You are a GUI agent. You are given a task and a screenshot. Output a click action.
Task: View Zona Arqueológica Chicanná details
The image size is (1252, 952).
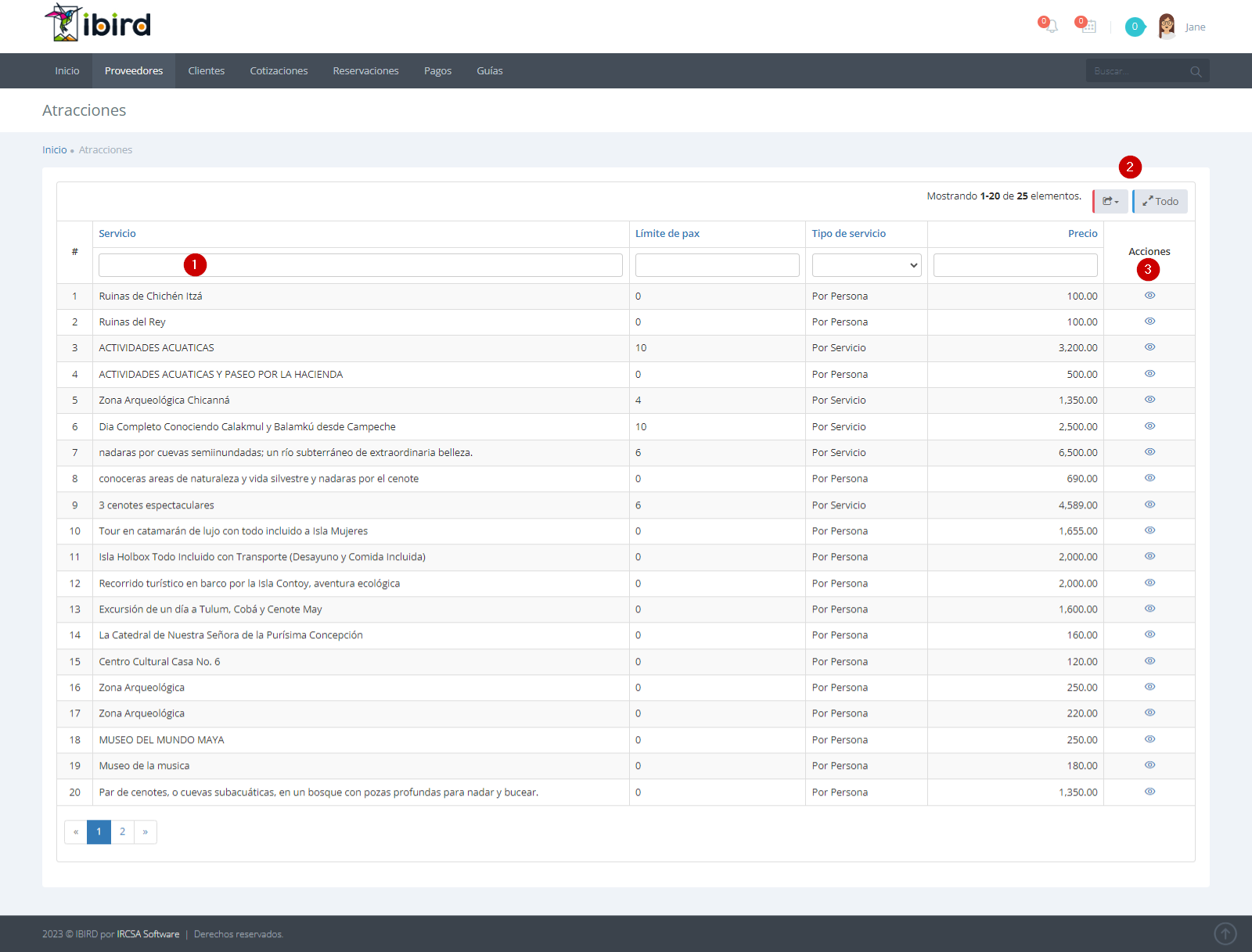pos(1149,400)
